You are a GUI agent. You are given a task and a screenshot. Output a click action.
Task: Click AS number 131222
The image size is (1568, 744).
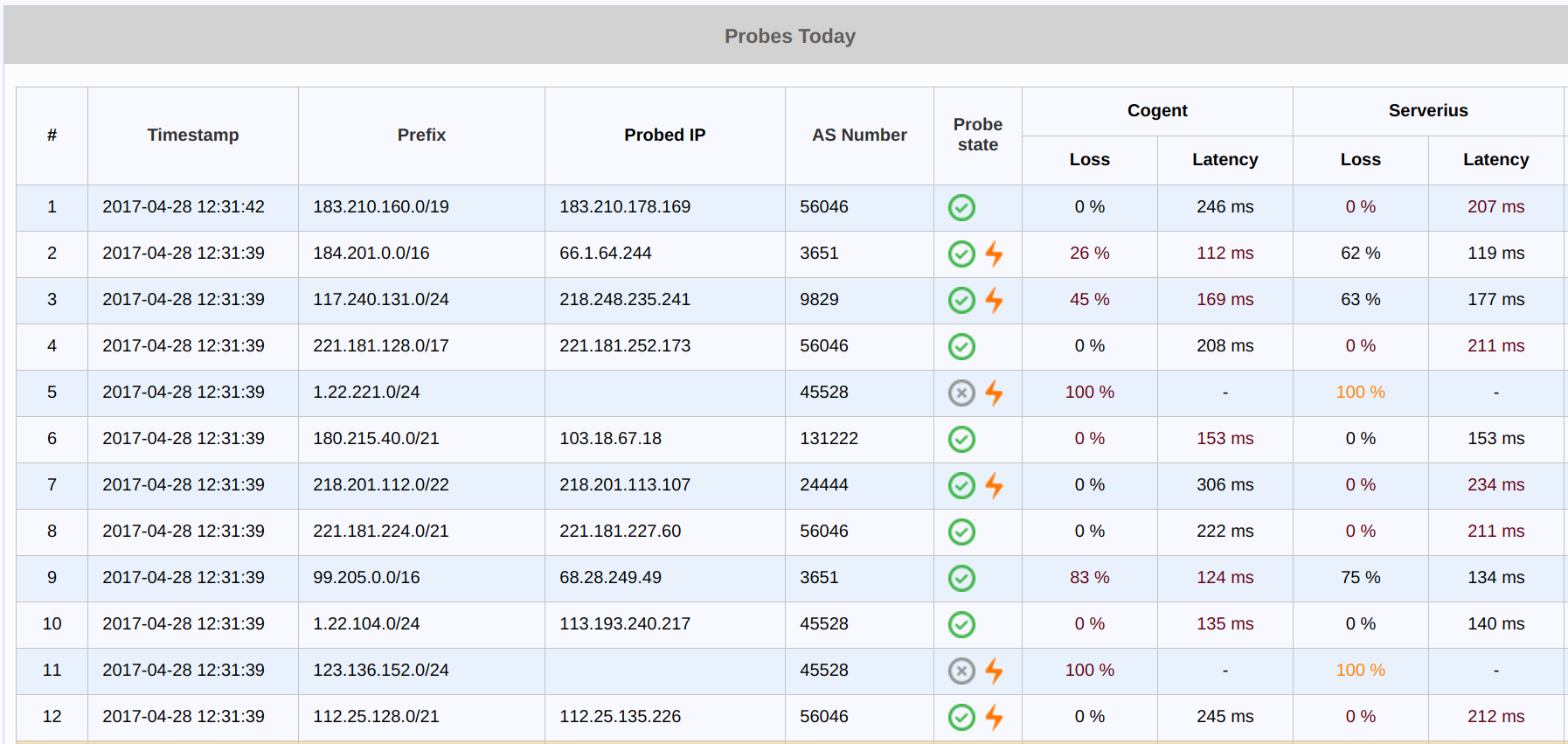click(x=829, y=439)
